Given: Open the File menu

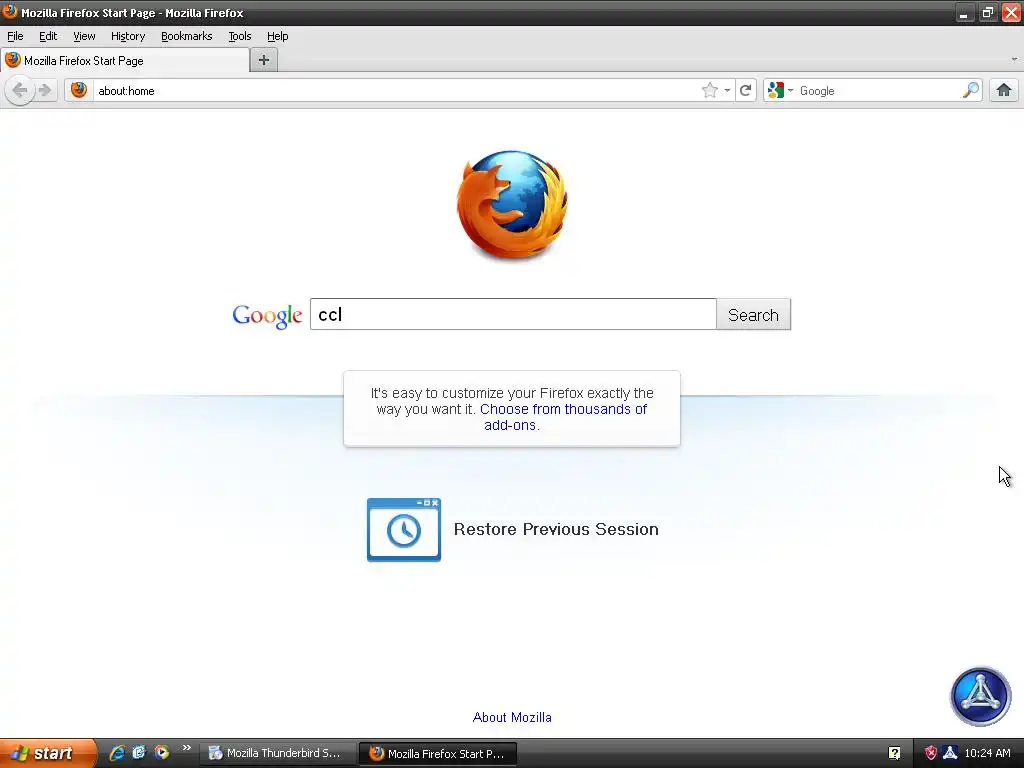Looking at the screenshot, I should click(x=15, y=36).
